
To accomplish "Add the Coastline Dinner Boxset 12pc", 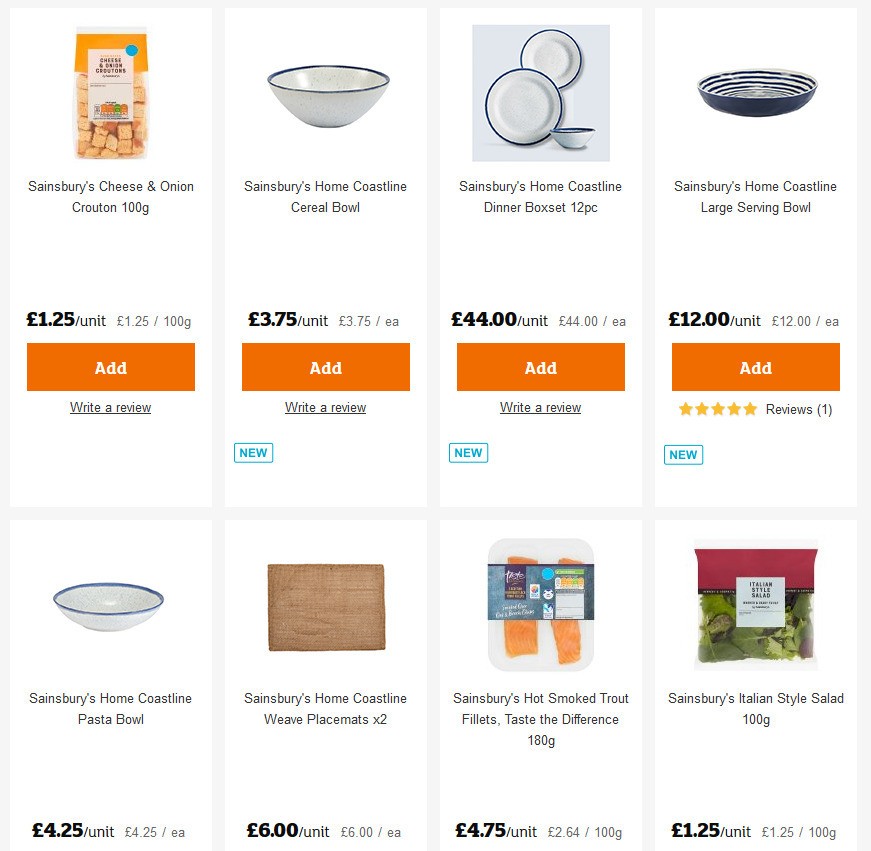I will (540, 367).
